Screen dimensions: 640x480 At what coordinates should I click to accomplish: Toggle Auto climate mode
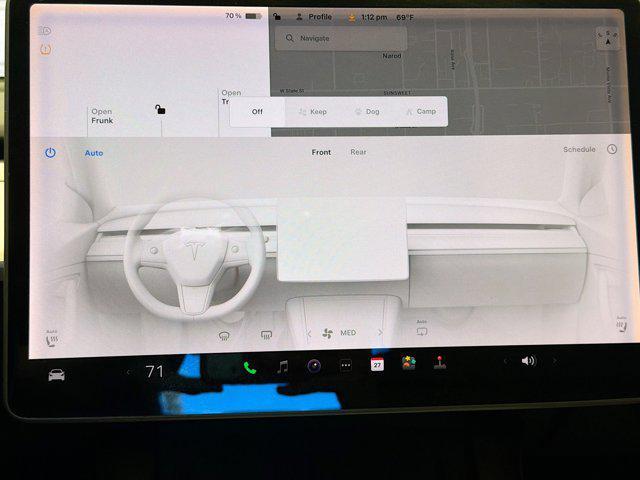pyautogui.click(x=94, y=153)
